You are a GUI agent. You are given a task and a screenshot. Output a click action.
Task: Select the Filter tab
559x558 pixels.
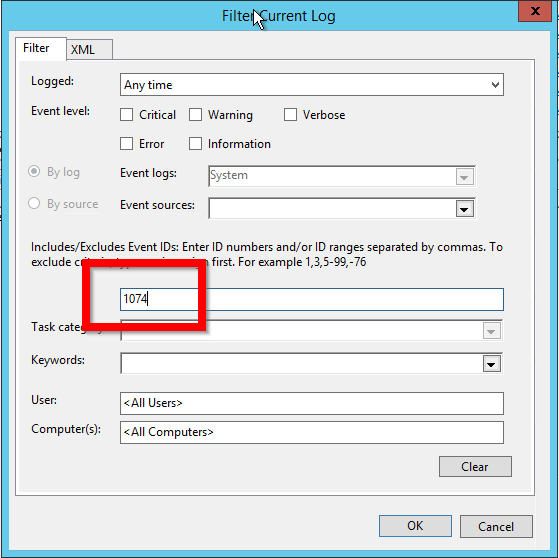coord(41,48)
